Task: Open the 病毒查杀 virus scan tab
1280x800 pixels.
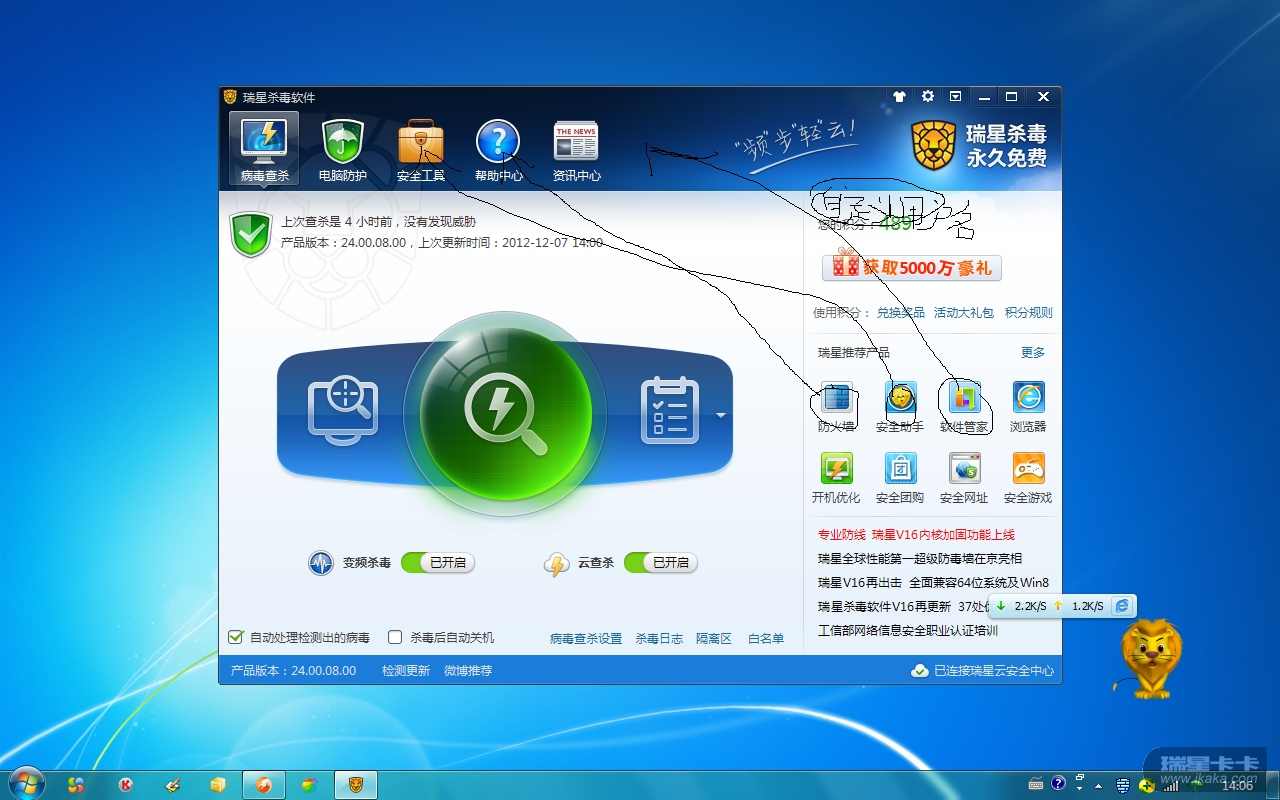Action: tap(264, 150)
